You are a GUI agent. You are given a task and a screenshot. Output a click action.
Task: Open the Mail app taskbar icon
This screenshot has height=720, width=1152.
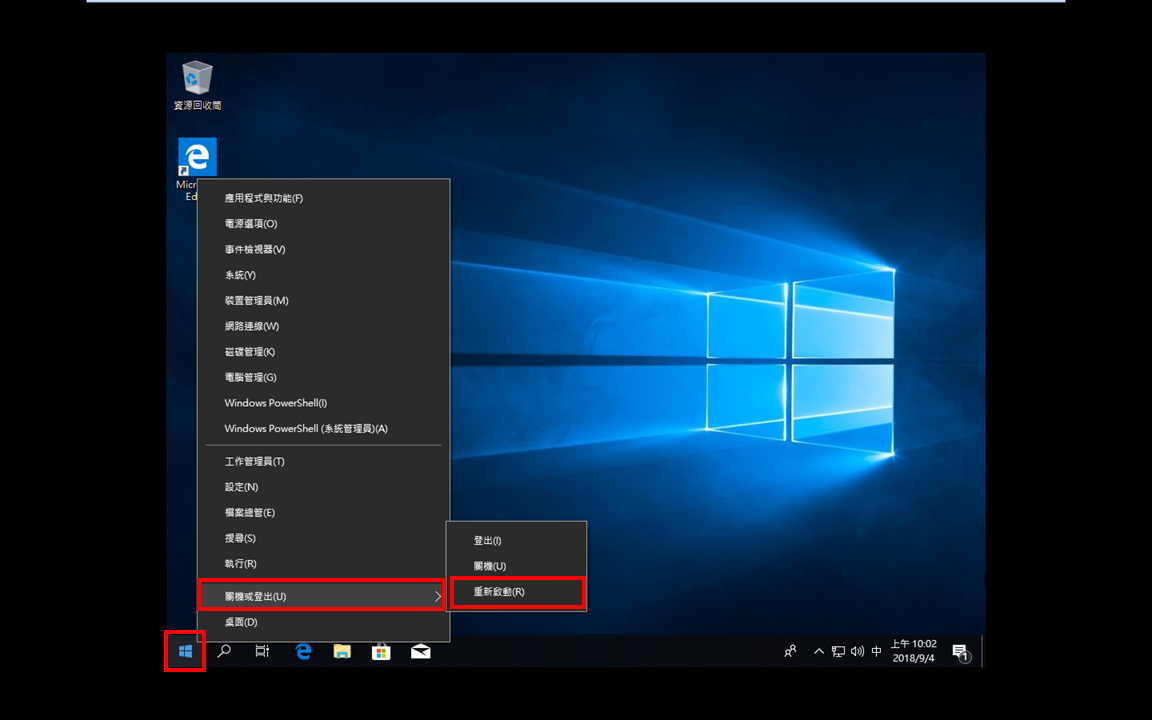[x=420, y=651]
